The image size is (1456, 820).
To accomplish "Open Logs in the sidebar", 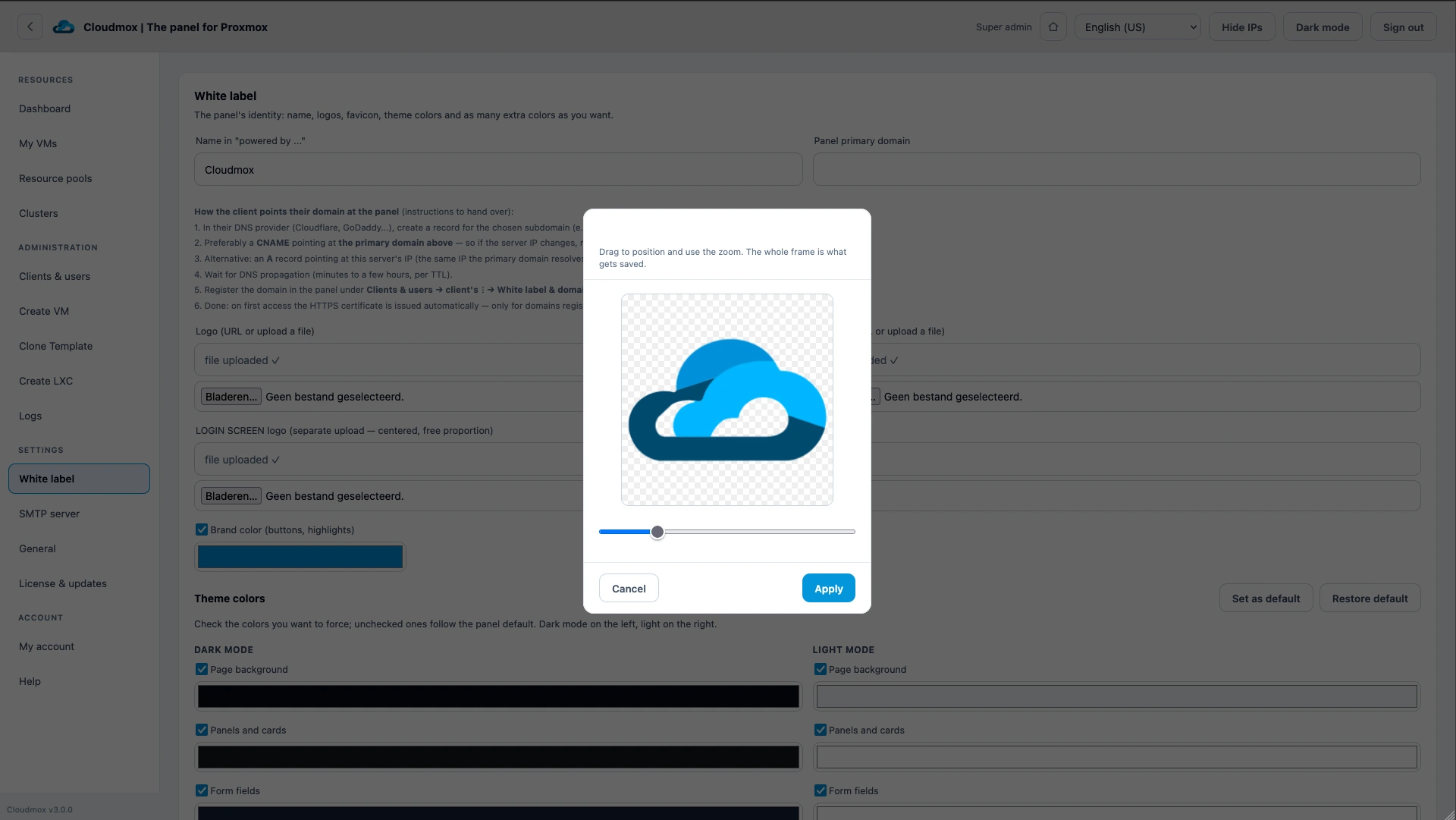I will (79, 416).
